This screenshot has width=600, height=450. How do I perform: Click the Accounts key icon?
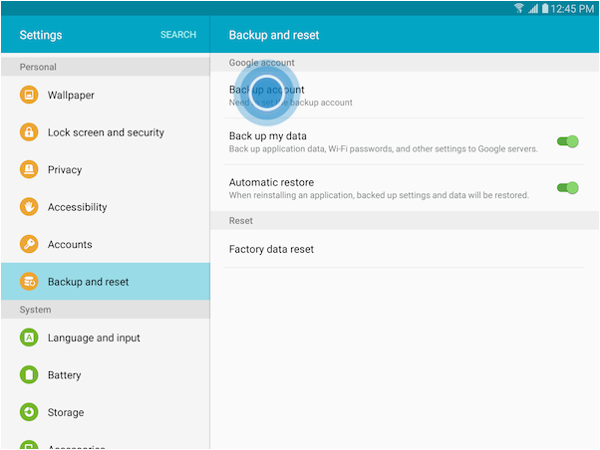tap(29, 244)
